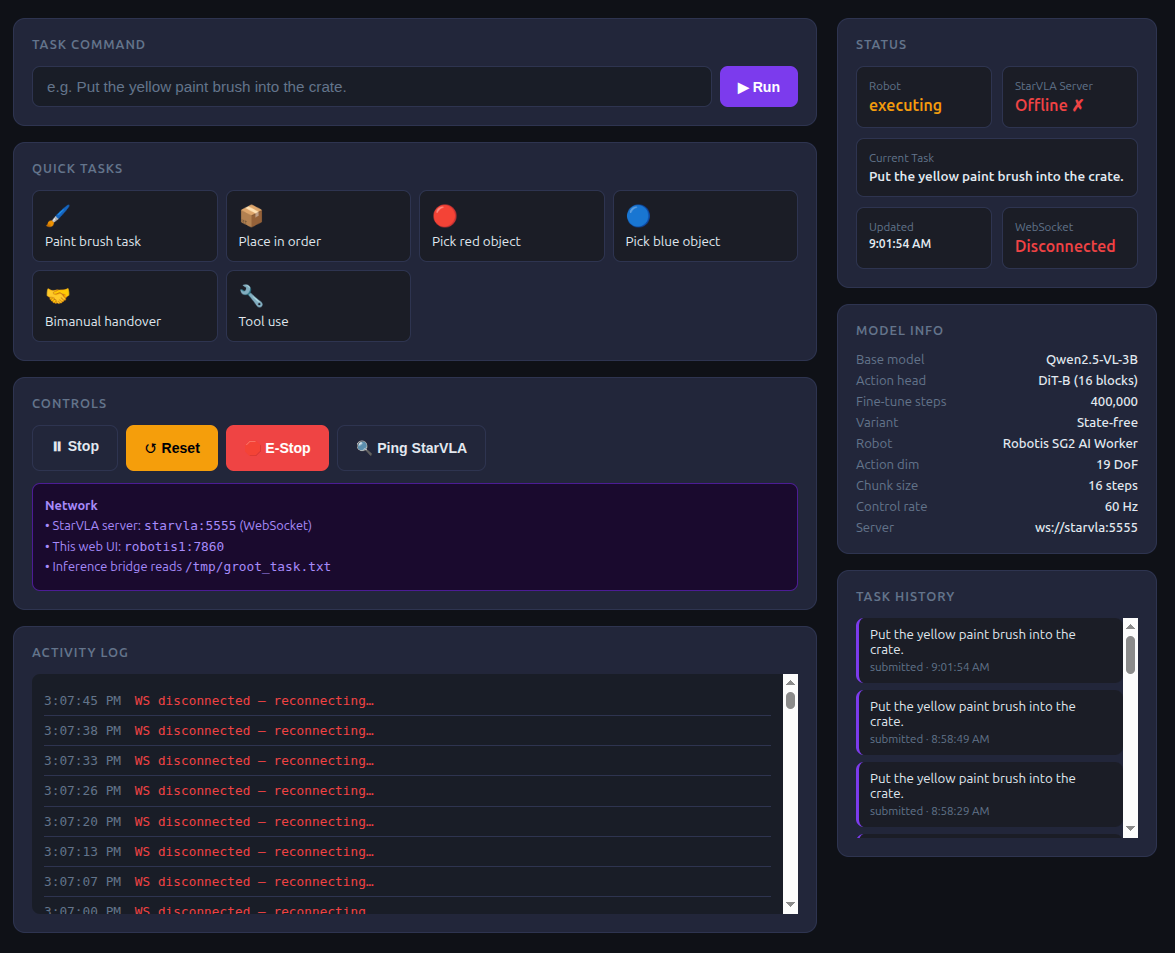Click the State-free variant value
The height and width of the screenshot is (953, 1175).
pyautogui.click(x=1107, y=423)
